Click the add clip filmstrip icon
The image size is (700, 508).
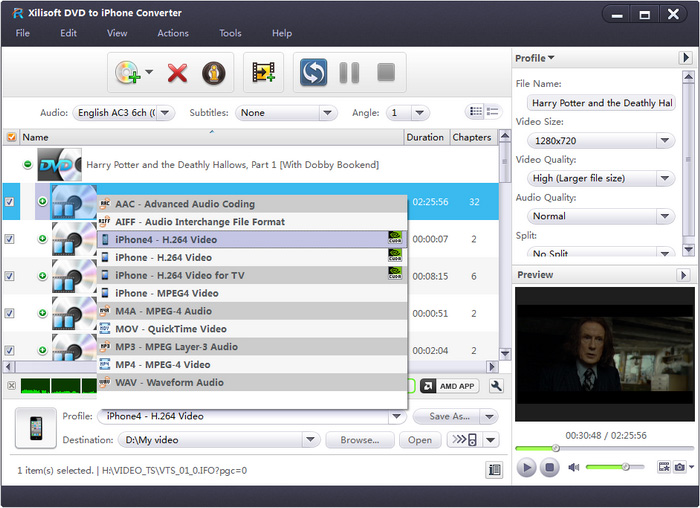click(x=263, y=72)
